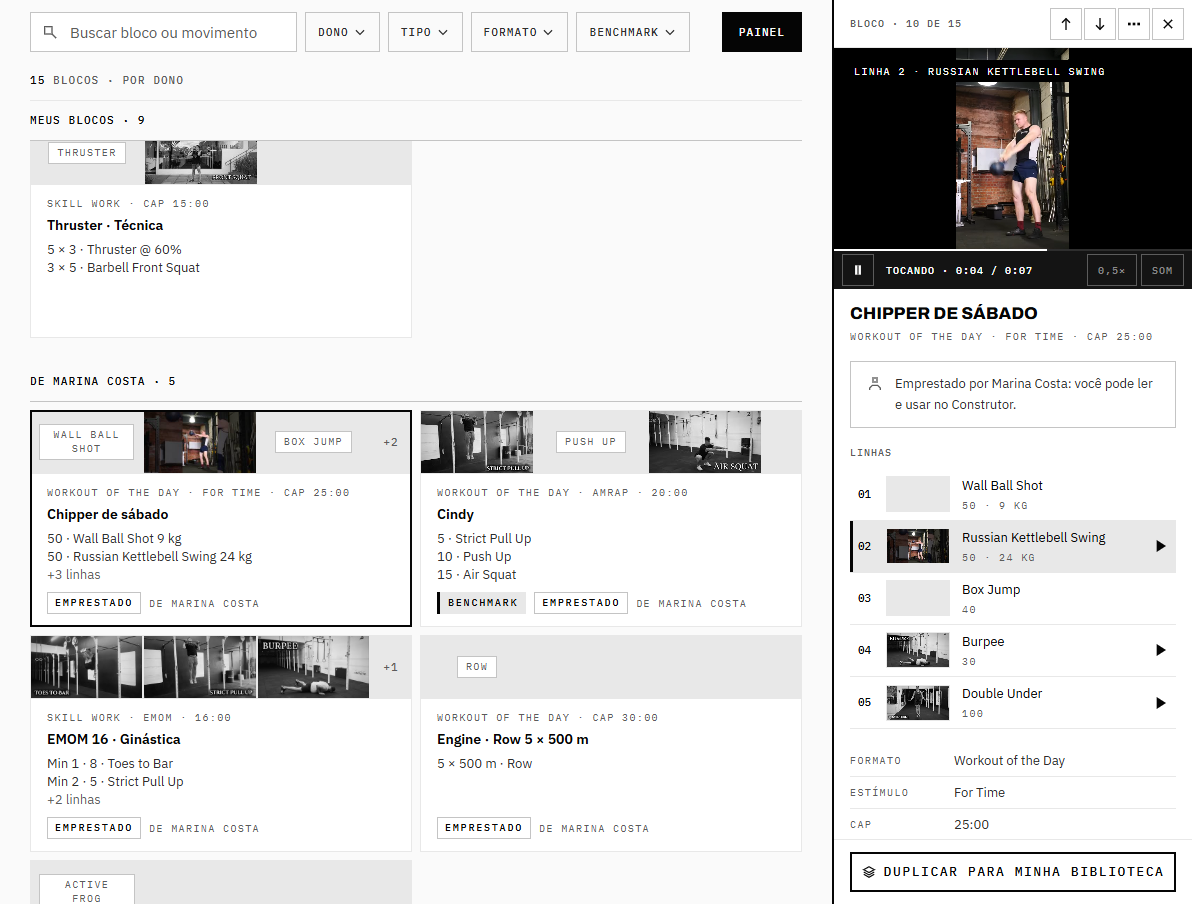Image resolution: width=1192 pixels, height=904 pixels.
Task: Open the FORMATO filter dropdown
Action: [519, 32]
